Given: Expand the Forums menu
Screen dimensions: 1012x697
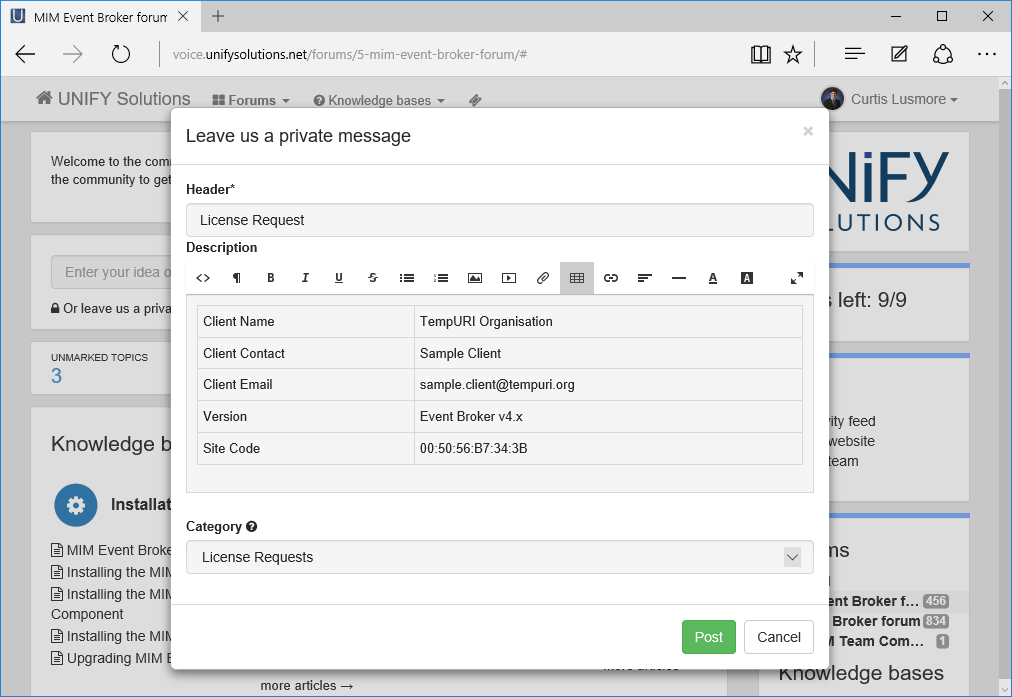Looking at the screenshot, I should pos(251,100).
